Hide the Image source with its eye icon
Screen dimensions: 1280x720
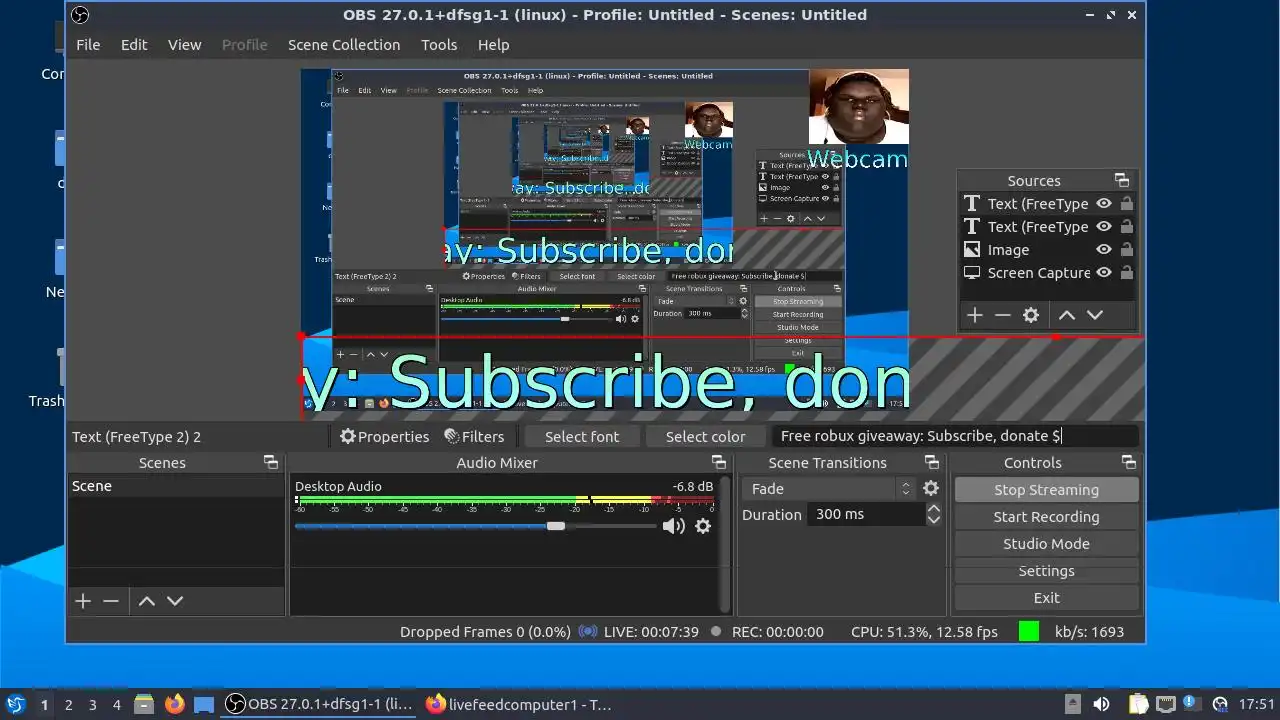coord(1104,250)
